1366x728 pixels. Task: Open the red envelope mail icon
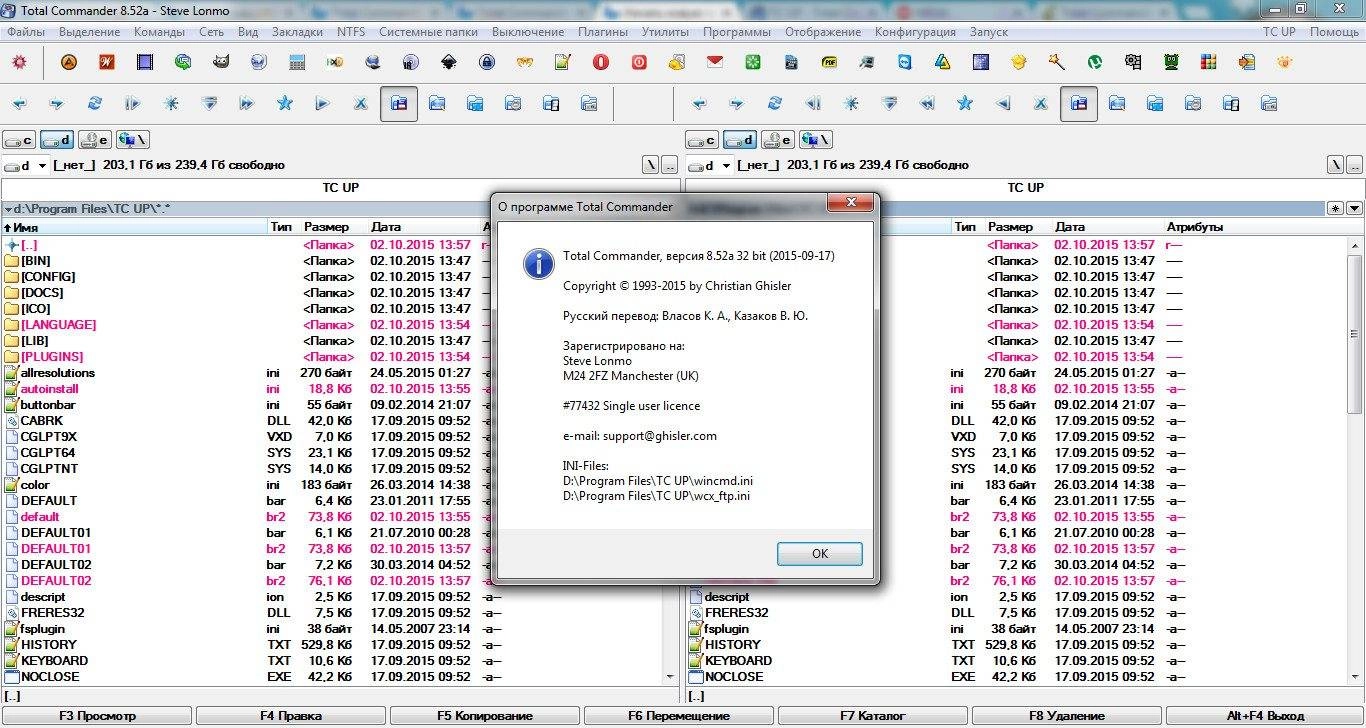(x=715, y=62)
